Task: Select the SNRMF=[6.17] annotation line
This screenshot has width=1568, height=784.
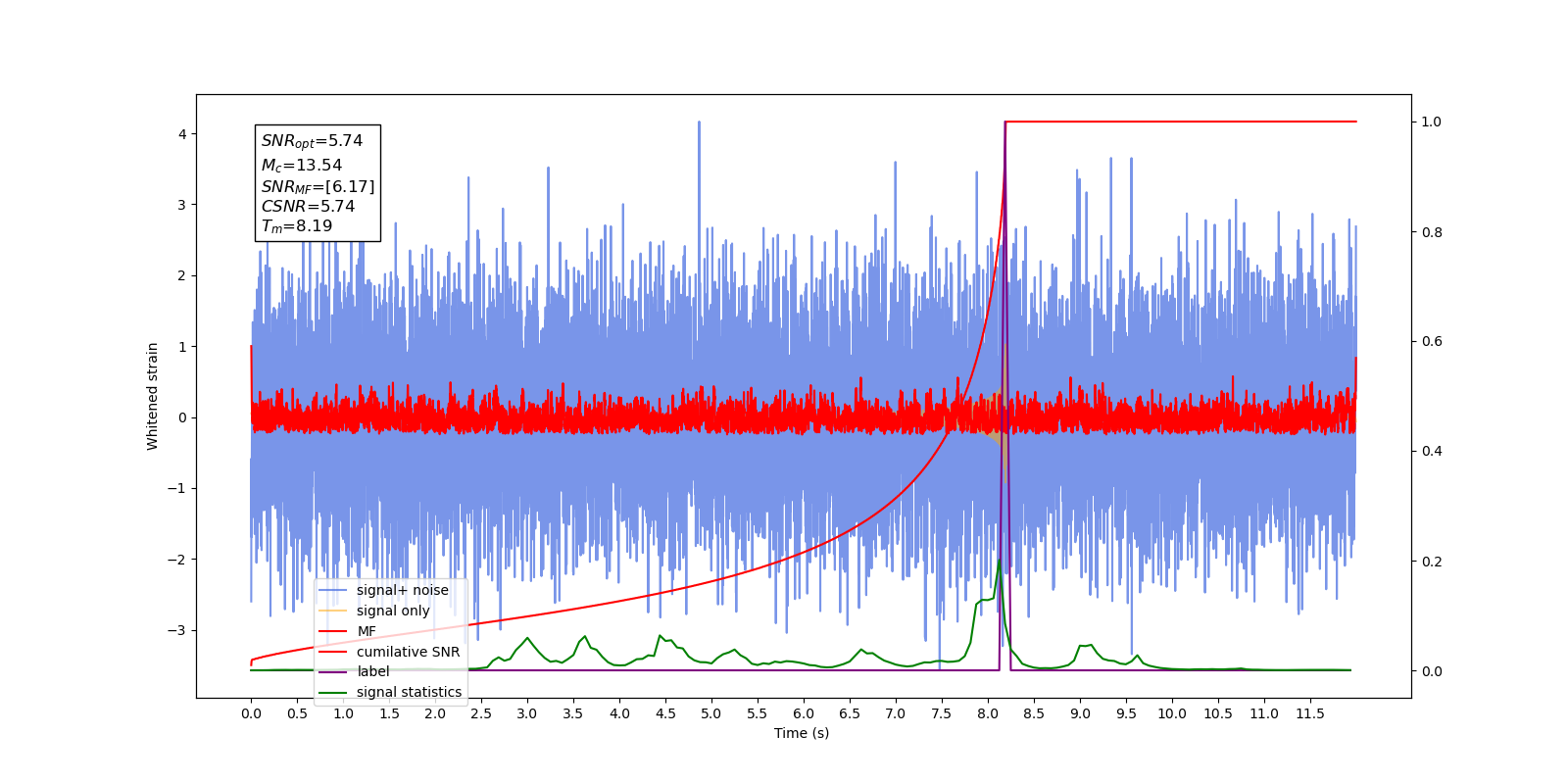Action: tap(318, 186)
